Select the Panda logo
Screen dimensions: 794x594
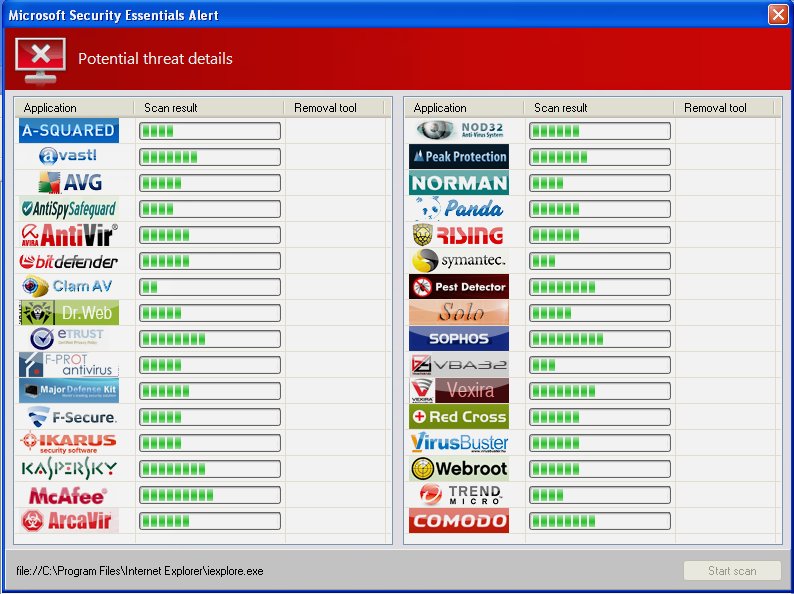pos(459,208)
